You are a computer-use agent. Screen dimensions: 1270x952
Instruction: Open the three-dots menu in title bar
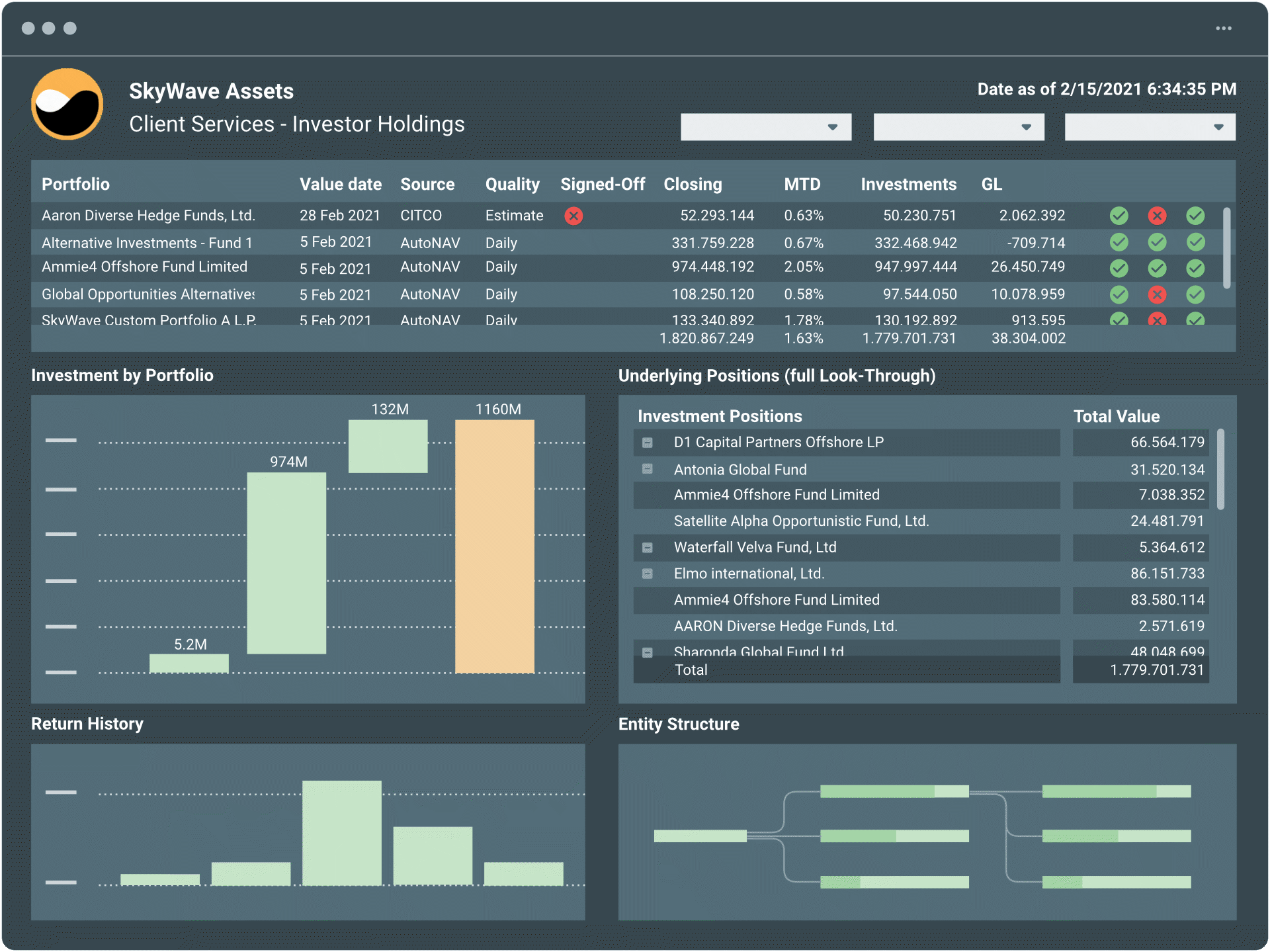[x=1223, y=28]
